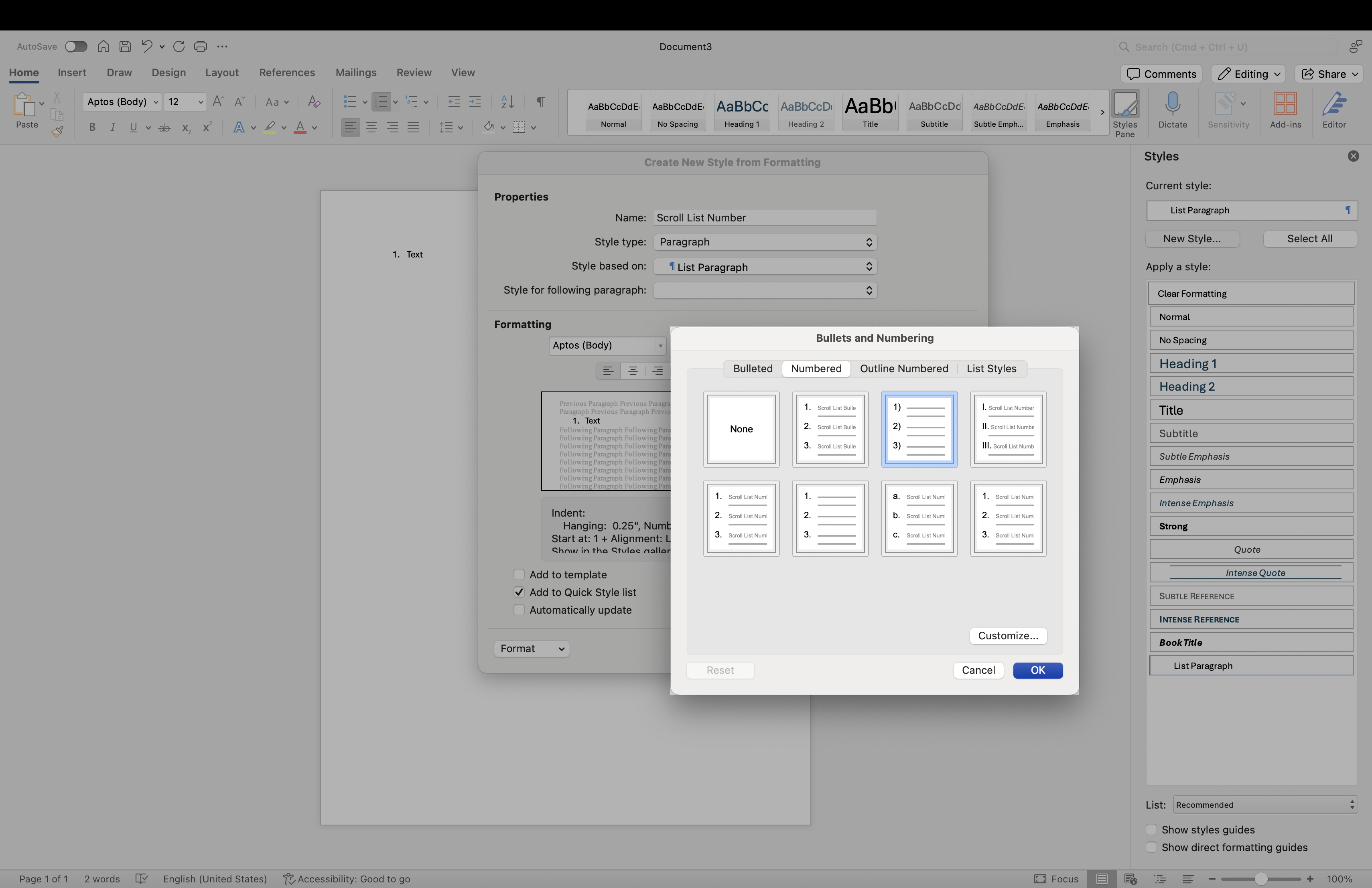This screenshot has width=1372, height=888.
Task: Toggle AutoSave on
Action: click(75, 47)
